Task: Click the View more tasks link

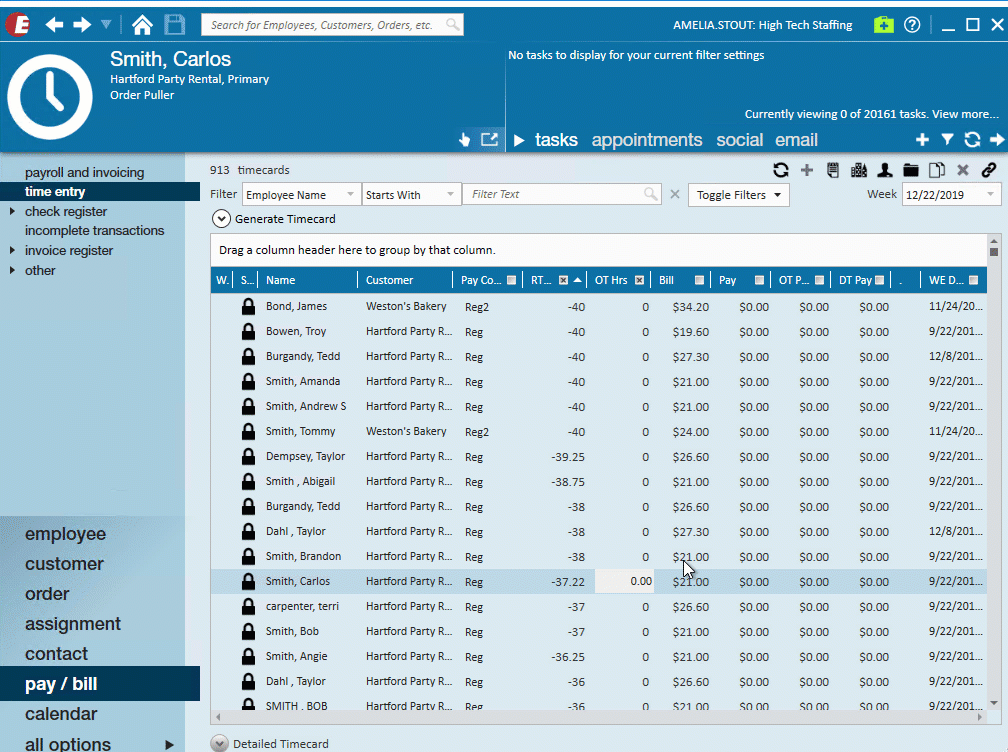Action: [x=965, y=114]
